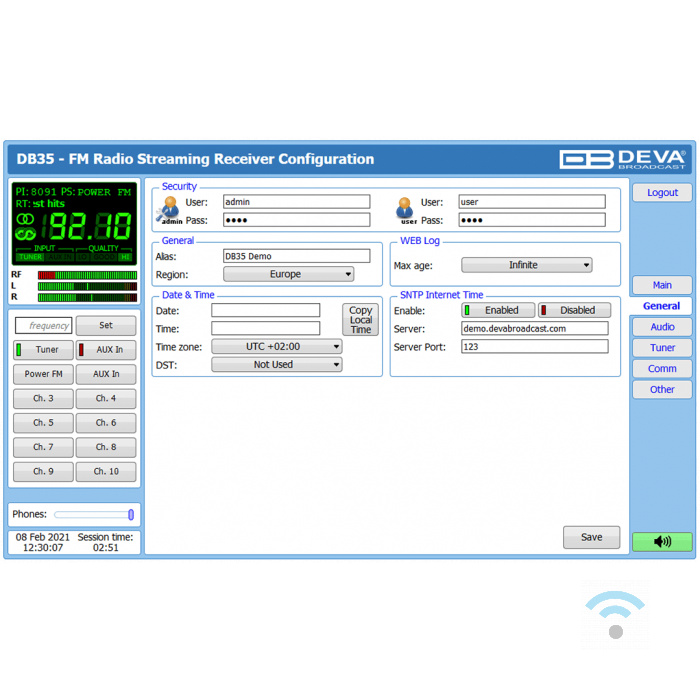The image size is (700, 700).
Task: Click the admin Pass field
Action: 296,220
